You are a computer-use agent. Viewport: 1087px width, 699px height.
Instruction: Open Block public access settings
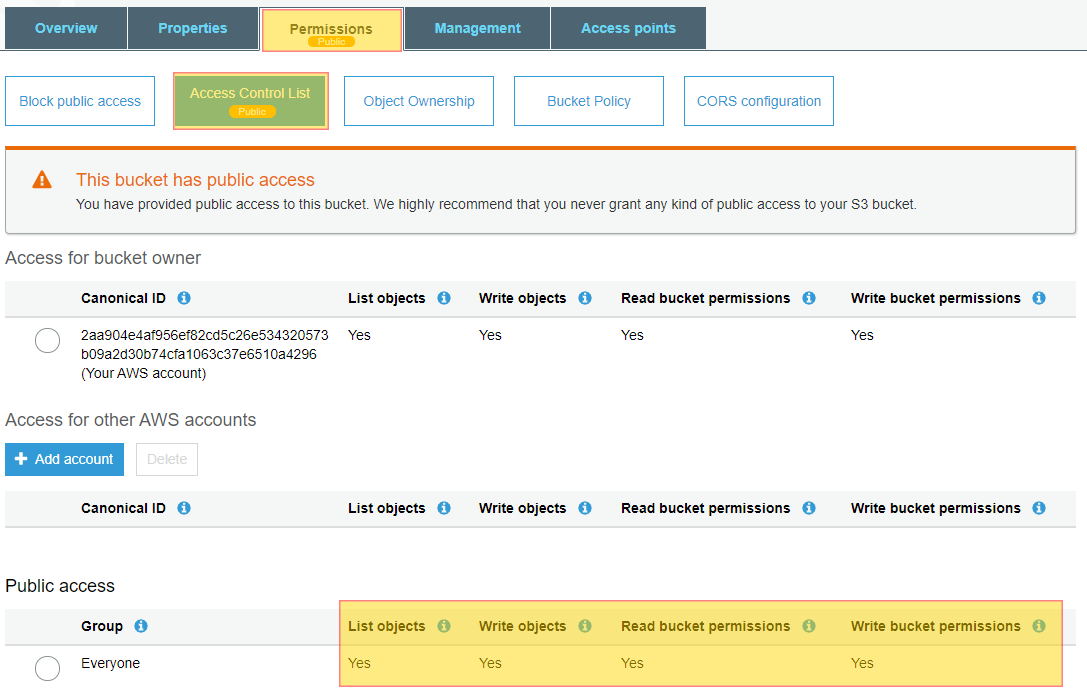[x=80, y=101]
